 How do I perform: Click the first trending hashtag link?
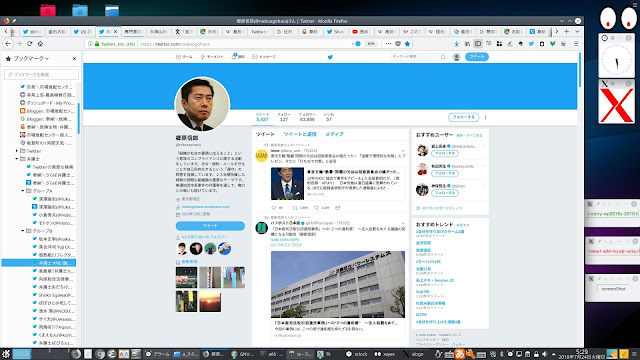pyautogui.click(x=440, y=231)
